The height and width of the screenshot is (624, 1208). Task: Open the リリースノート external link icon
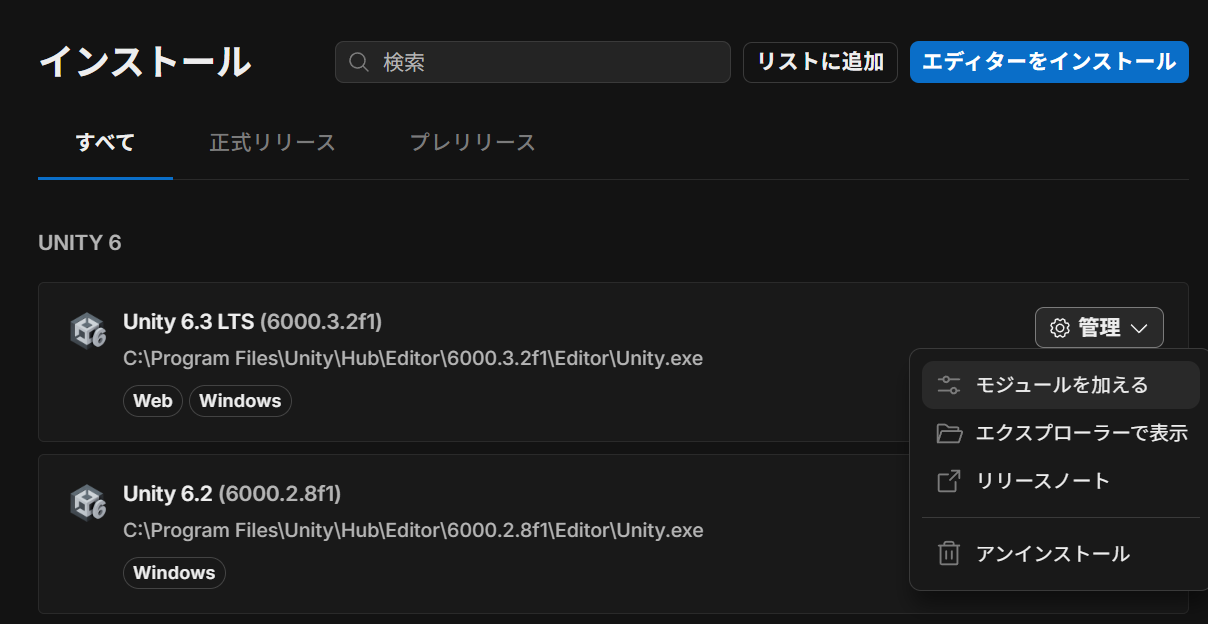coord(948,481)
